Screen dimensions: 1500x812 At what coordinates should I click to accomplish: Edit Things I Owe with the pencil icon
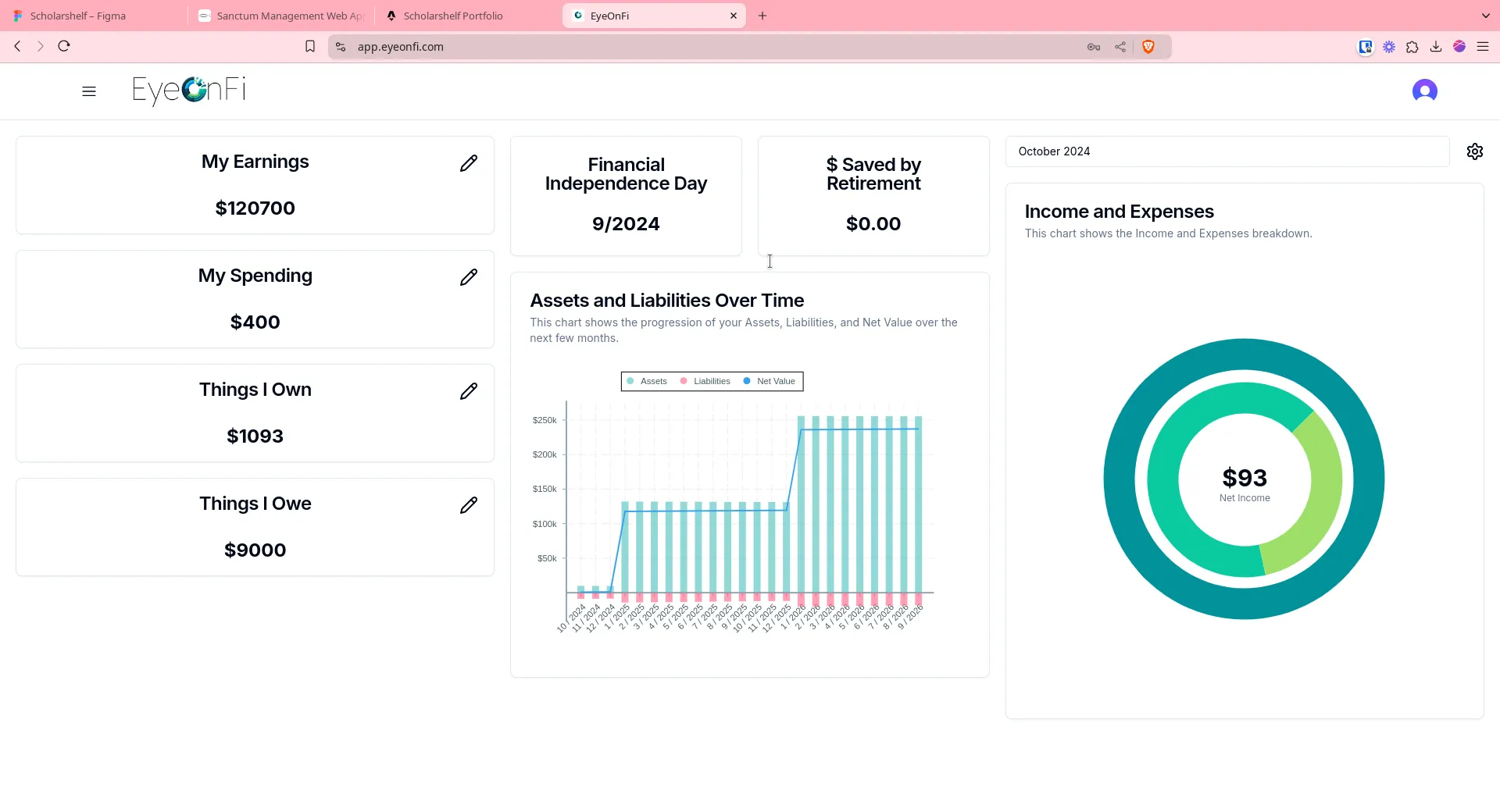(469, 505)
